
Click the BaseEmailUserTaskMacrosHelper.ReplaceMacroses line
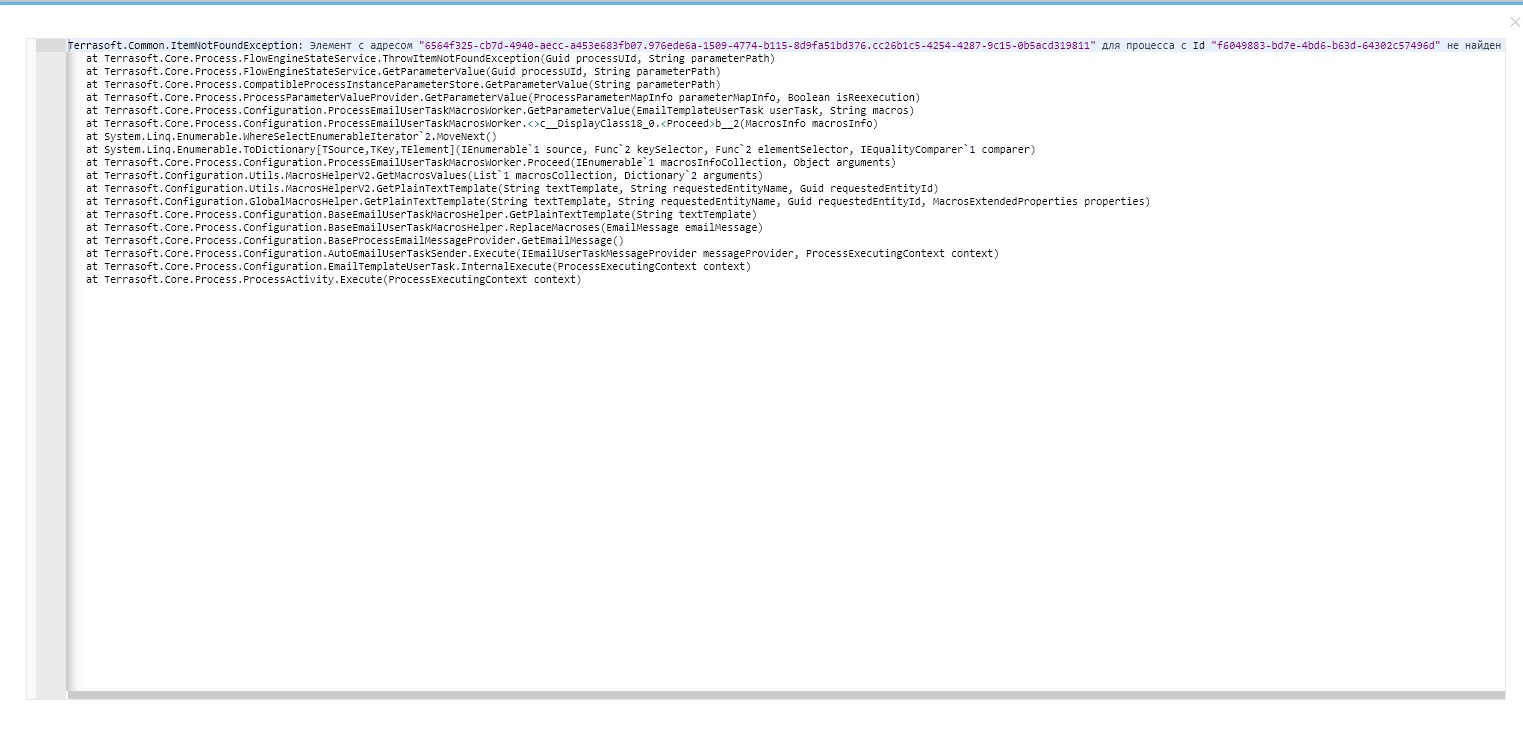(x=424, y=228)
